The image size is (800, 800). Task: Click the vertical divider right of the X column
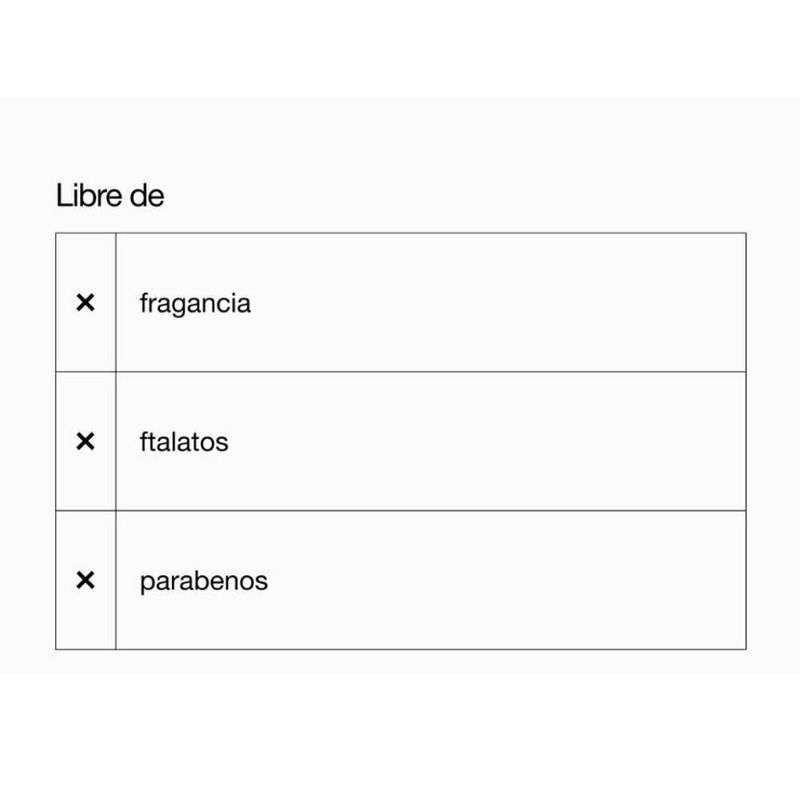pos(116,441)
